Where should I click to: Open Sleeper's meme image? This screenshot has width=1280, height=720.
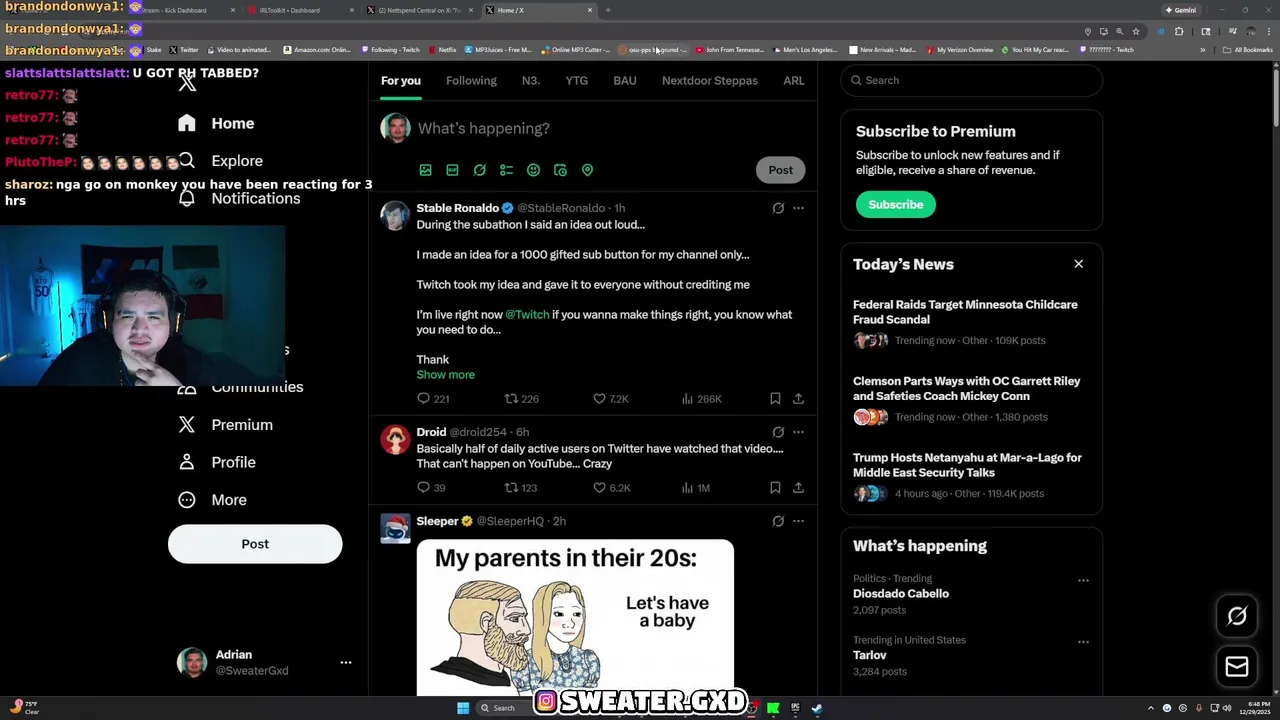click(x=575, y=617)
